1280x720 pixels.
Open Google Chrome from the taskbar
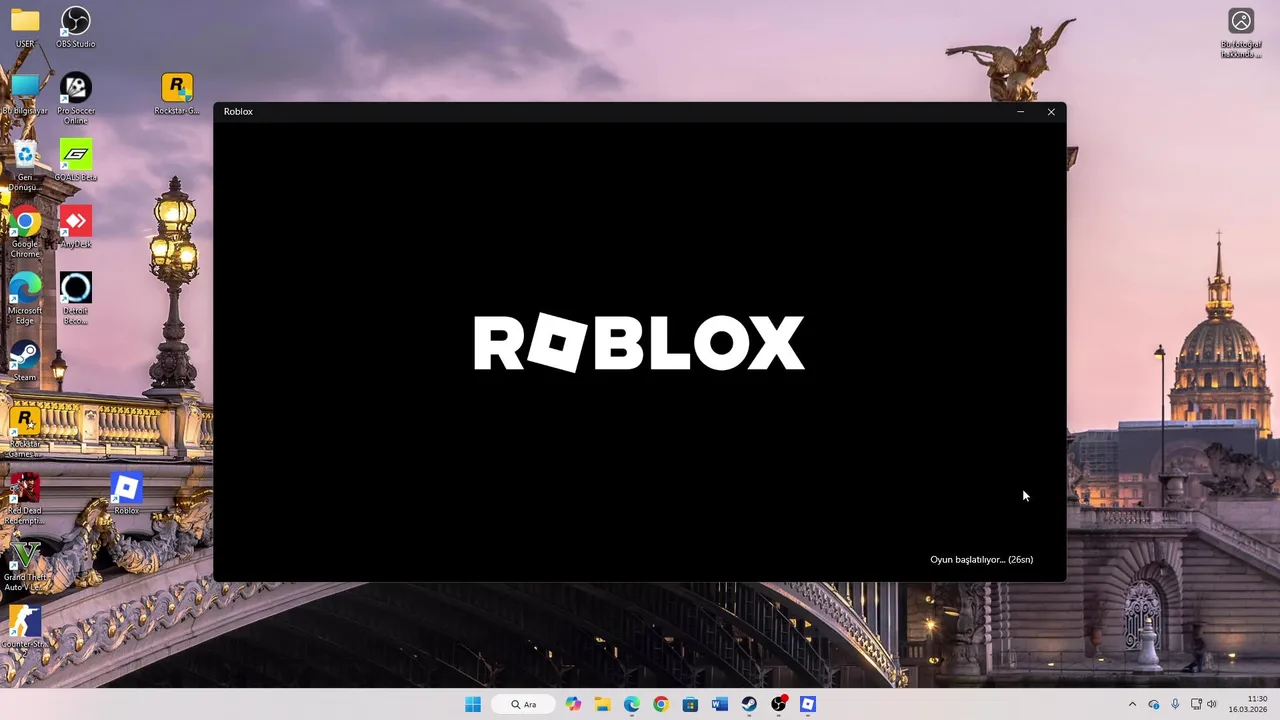[661, 704]
